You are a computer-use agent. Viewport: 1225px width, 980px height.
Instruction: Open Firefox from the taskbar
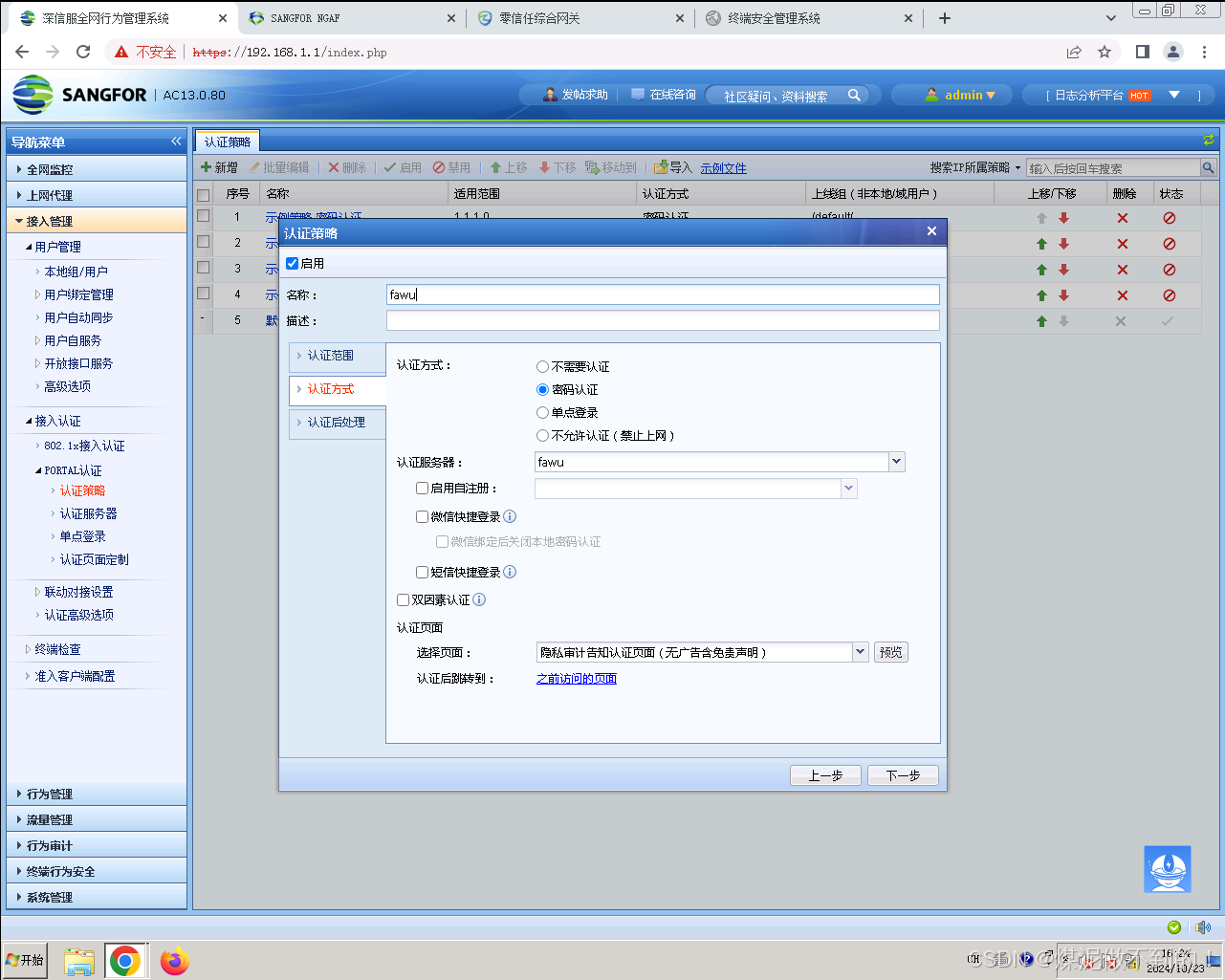coord(174,961)
